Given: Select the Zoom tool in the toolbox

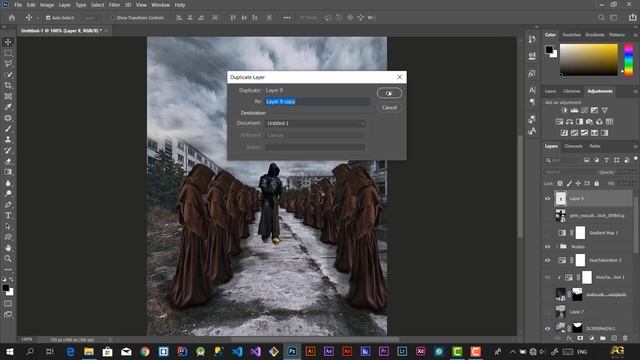Looking at the screenshot, I should pyautogui.click(x=8, y=259).
